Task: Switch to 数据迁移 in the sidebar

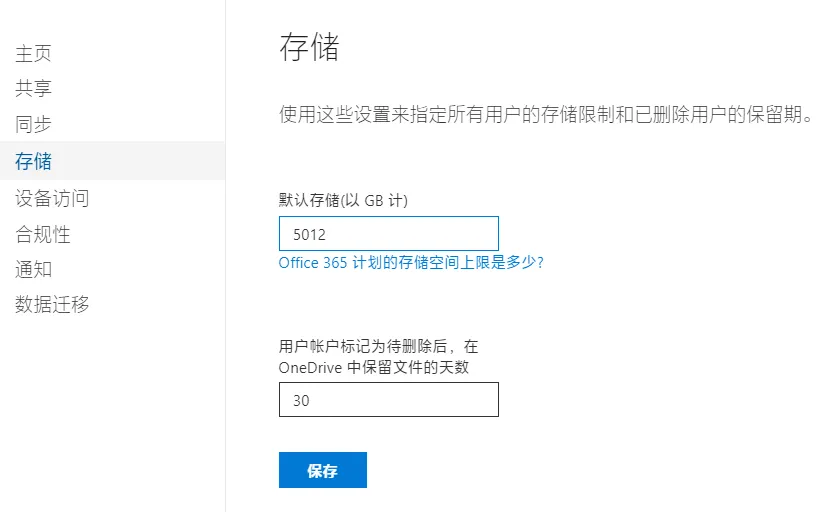Action: 52,305
